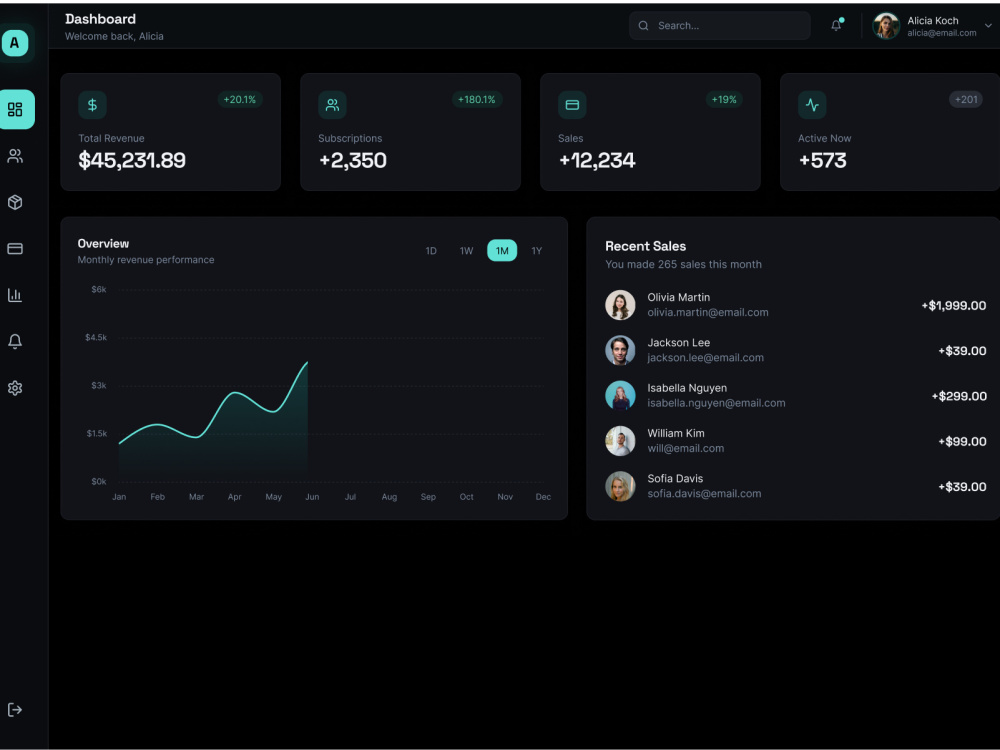Click the Overview chart heading

(x=103, y=244)
